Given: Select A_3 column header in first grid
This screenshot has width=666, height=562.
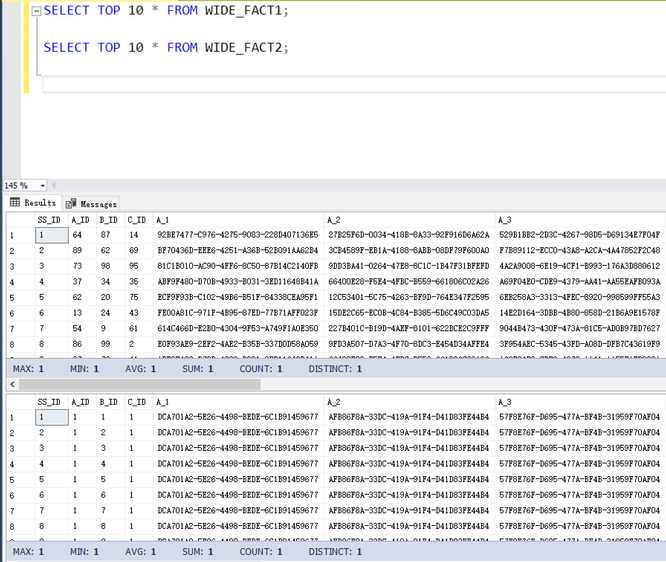Looking at the screenshot, I should (x=581, y=220).
